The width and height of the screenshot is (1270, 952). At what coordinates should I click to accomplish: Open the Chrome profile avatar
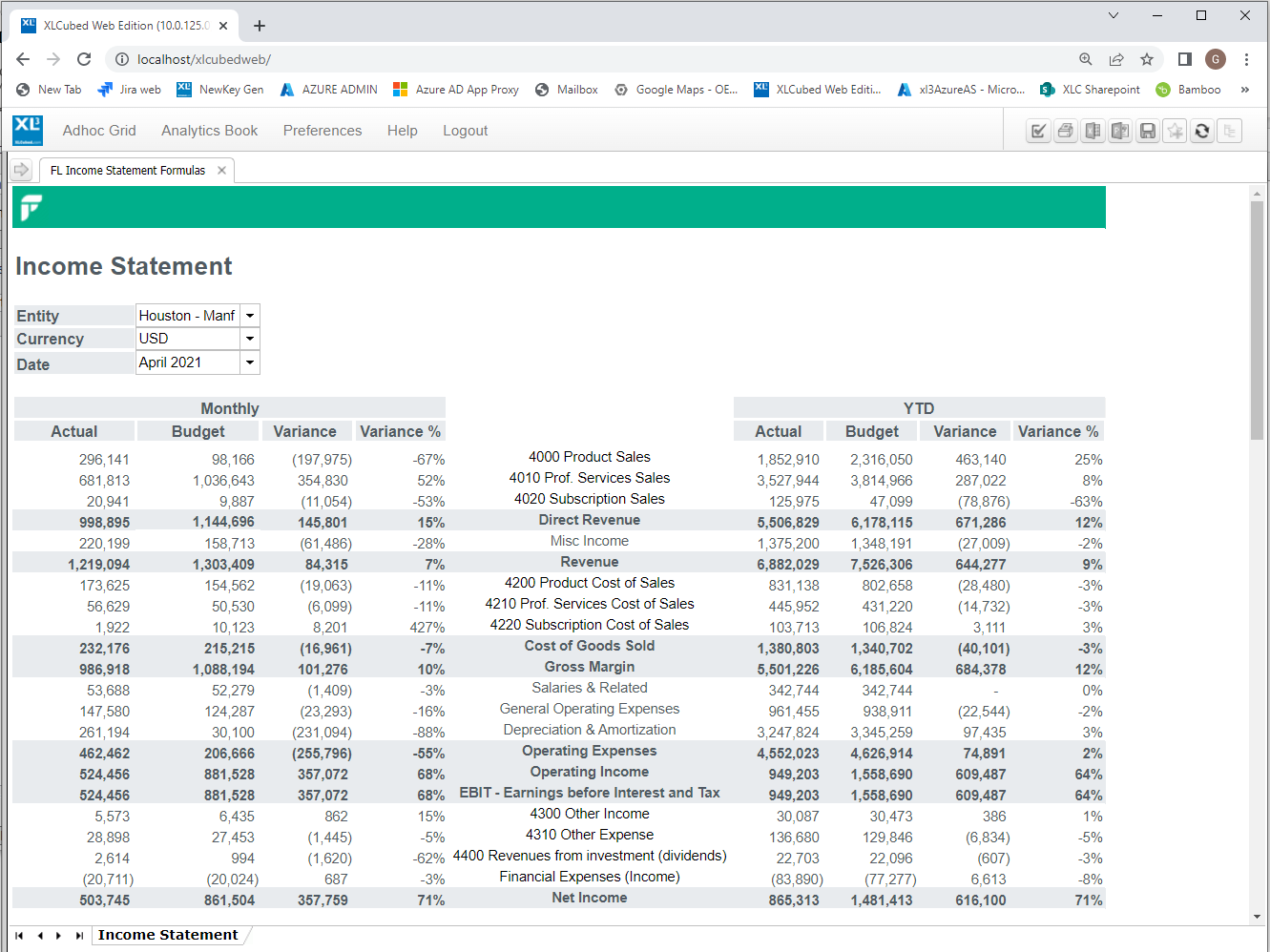[x=1216, y=58]
